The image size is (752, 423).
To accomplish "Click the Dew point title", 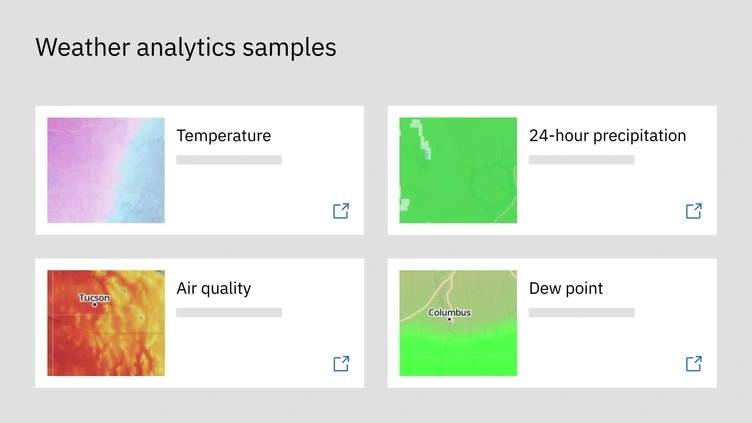I will coord(566,289).
